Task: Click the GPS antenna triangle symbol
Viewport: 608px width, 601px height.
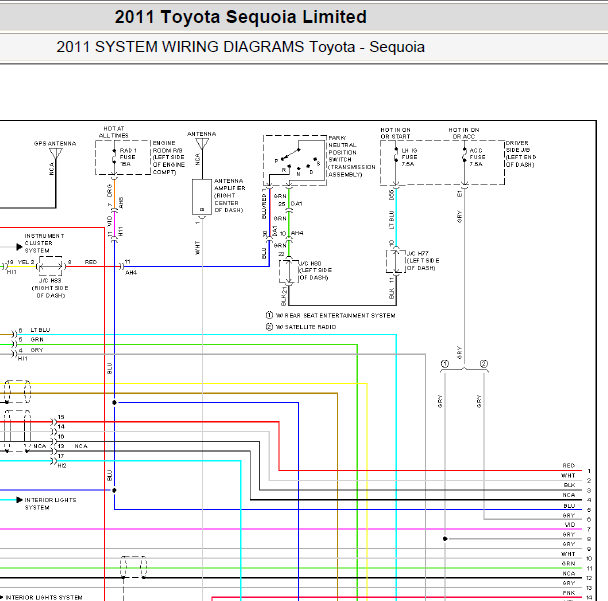Action: (56, 153)
